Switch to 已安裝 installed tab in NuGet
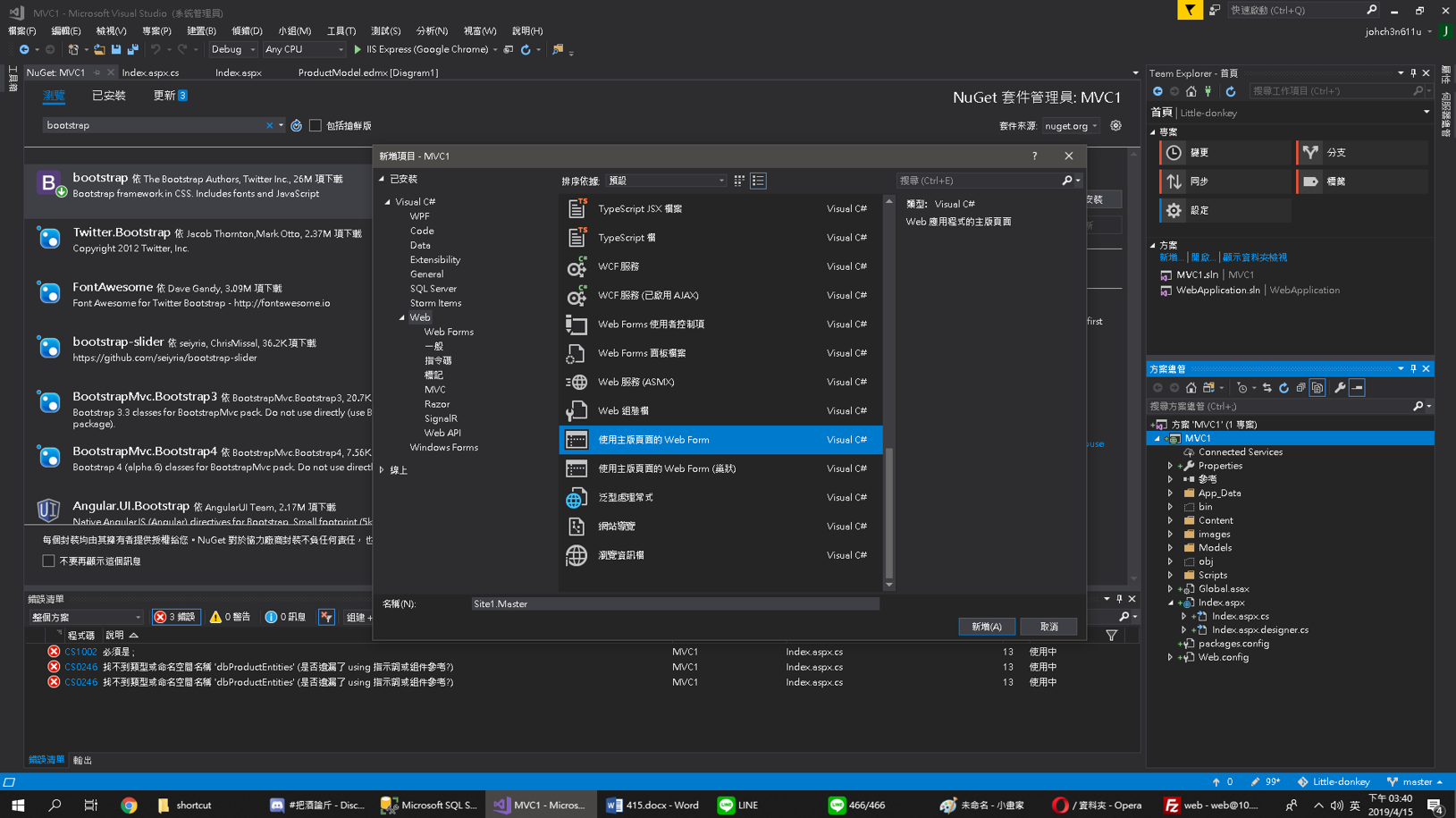Screen dimensions: 1456x818 coord(109,96)
